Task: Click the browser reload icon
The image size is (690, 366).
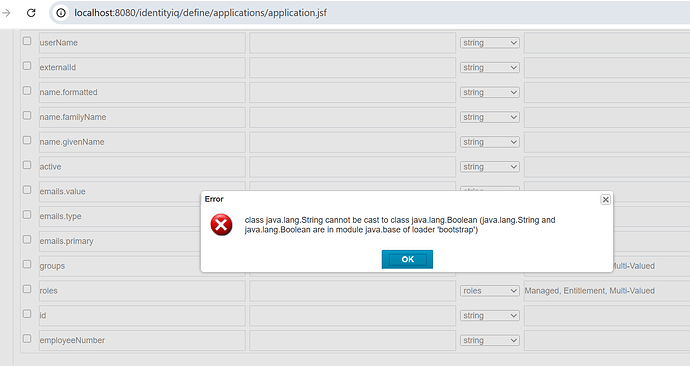Action: pos(31,13)
